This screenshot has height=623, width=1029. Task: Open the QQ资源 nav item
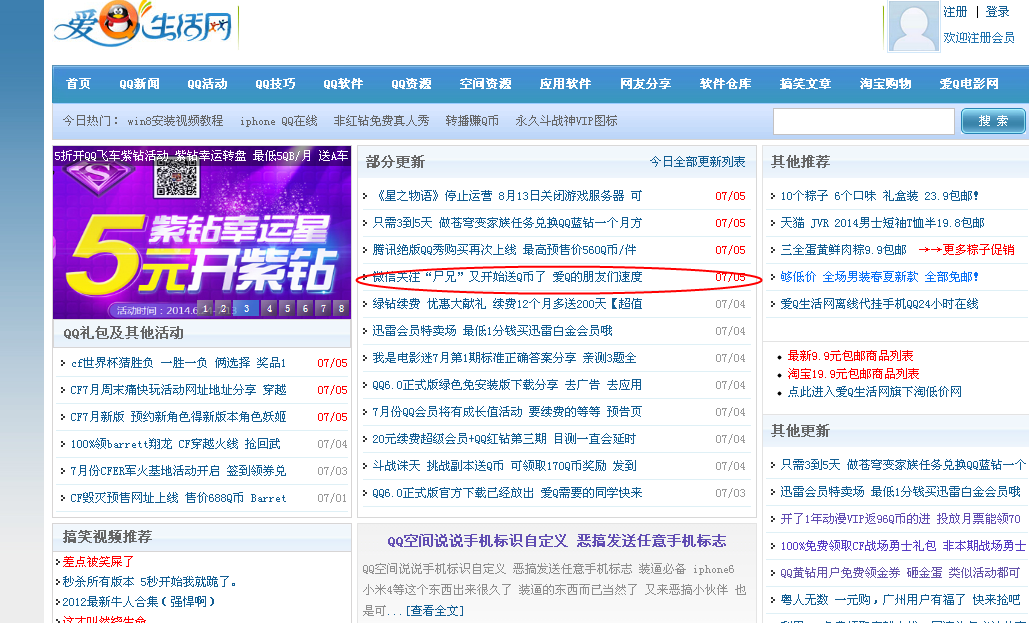pos(411,83)
